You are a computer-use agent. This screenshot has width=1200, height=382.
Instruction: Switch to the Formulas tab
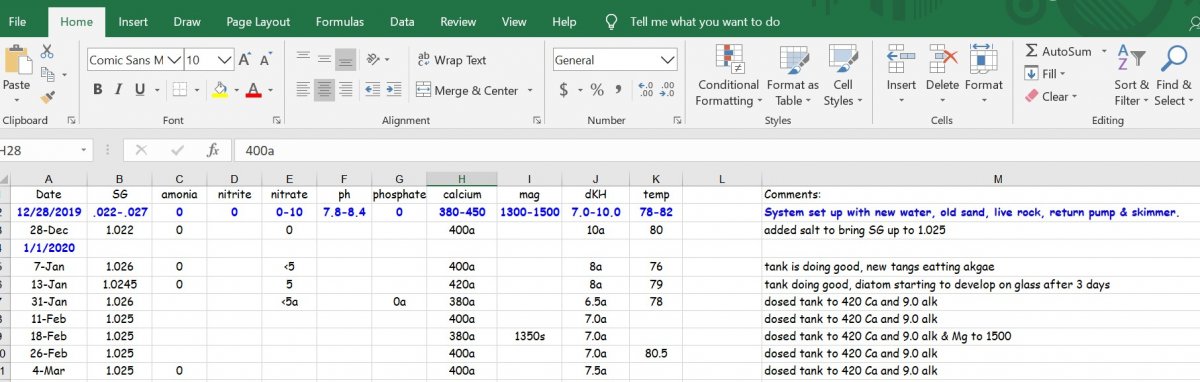pyautogui.click(x=340, y=21)
